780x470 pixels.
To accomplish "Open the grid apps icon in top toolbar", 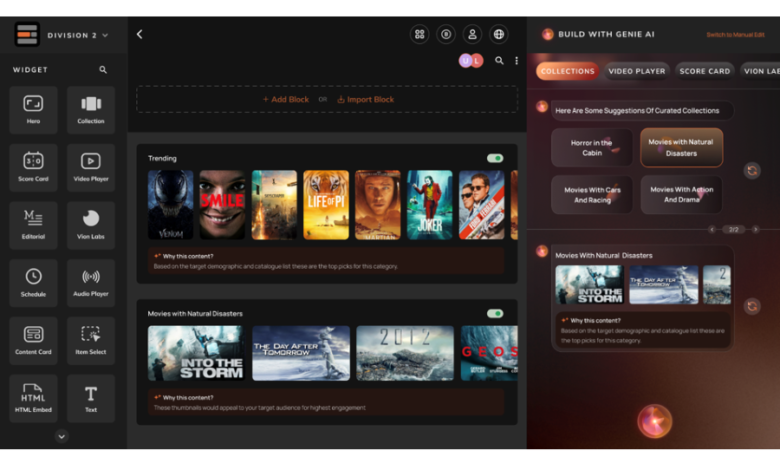I will coord(420,34).
